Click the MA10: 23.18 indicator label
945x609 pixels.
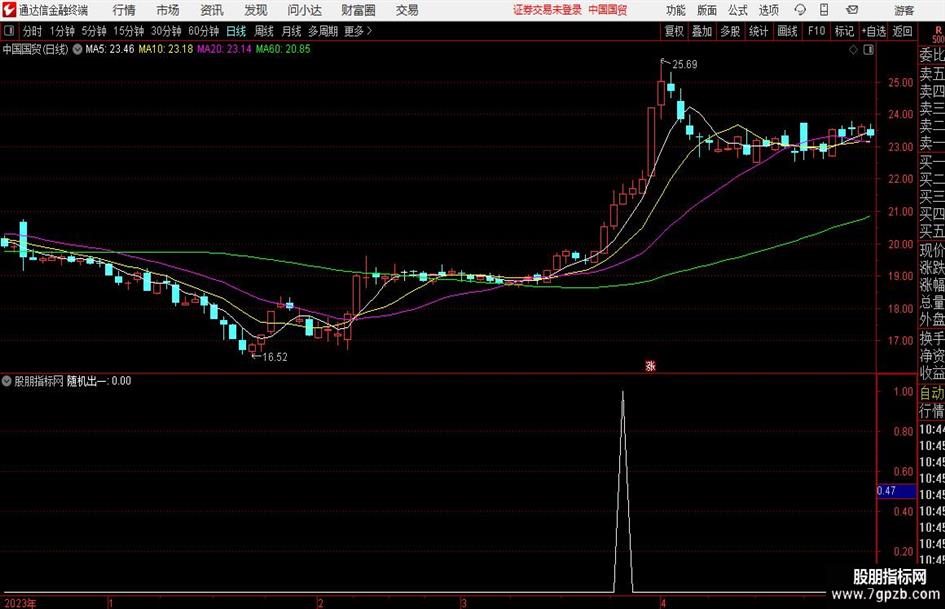[166, 49]
